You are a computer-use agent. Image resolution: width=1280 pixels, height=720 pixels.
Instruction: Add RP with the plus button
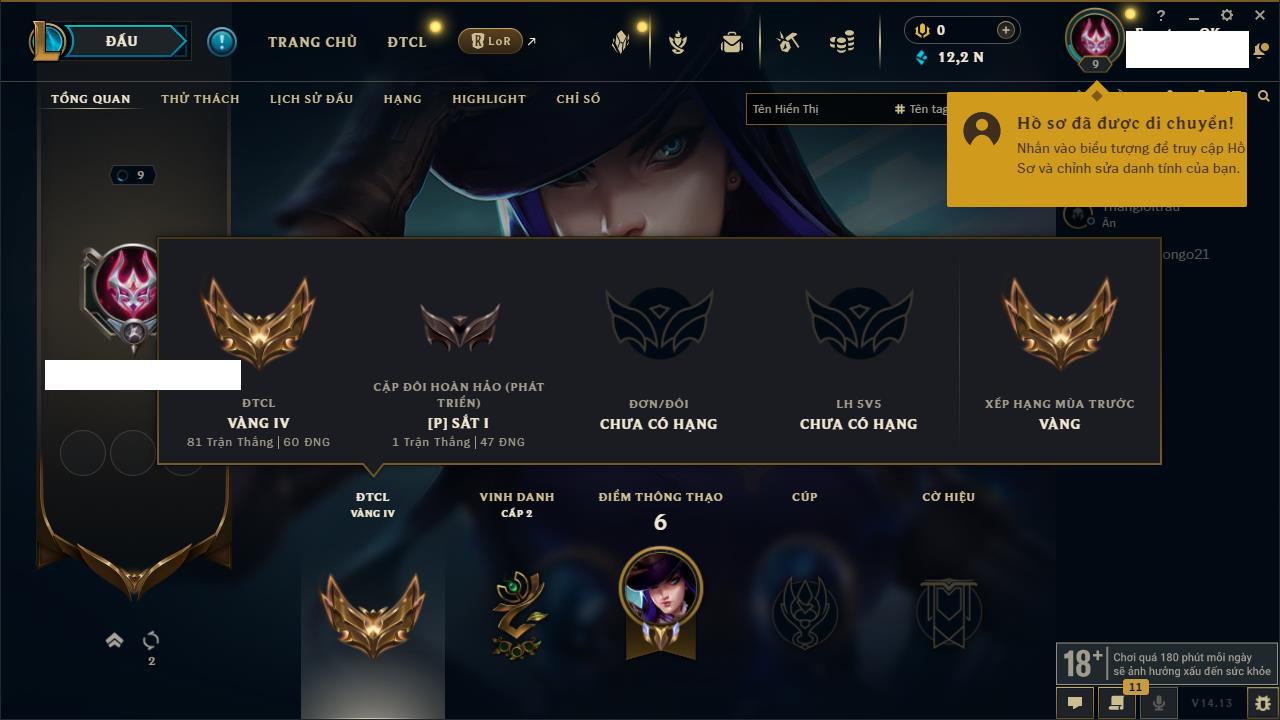(1006, 30)
